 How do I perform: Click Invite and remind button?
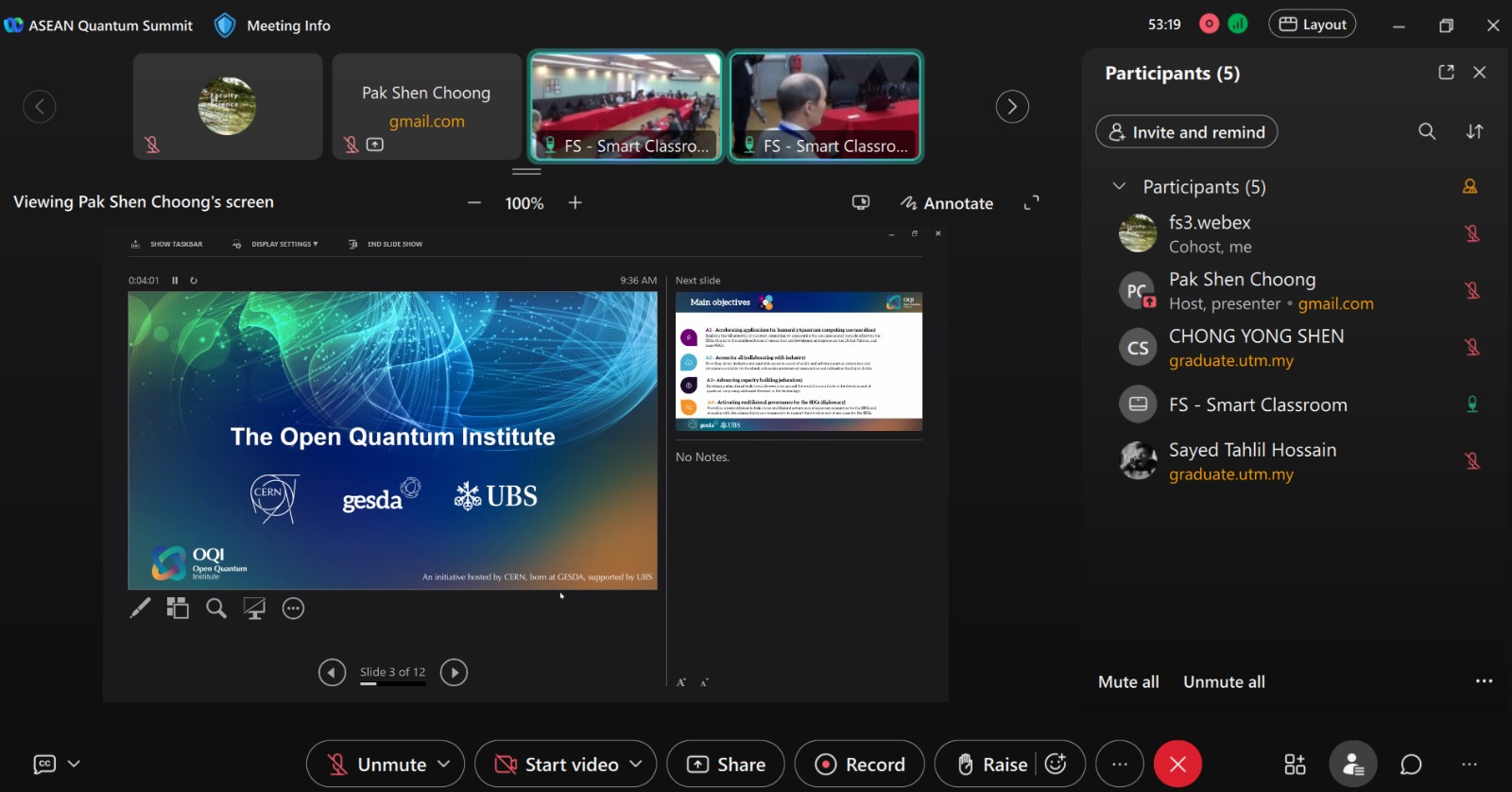(1186, 132)
